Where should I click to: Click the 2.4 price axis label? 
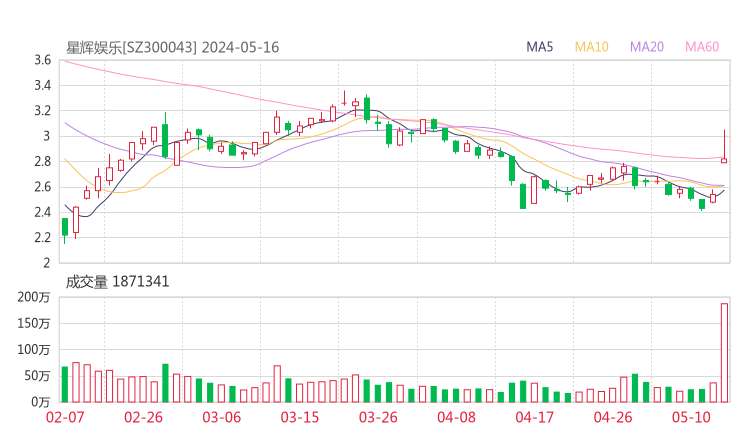42,212
